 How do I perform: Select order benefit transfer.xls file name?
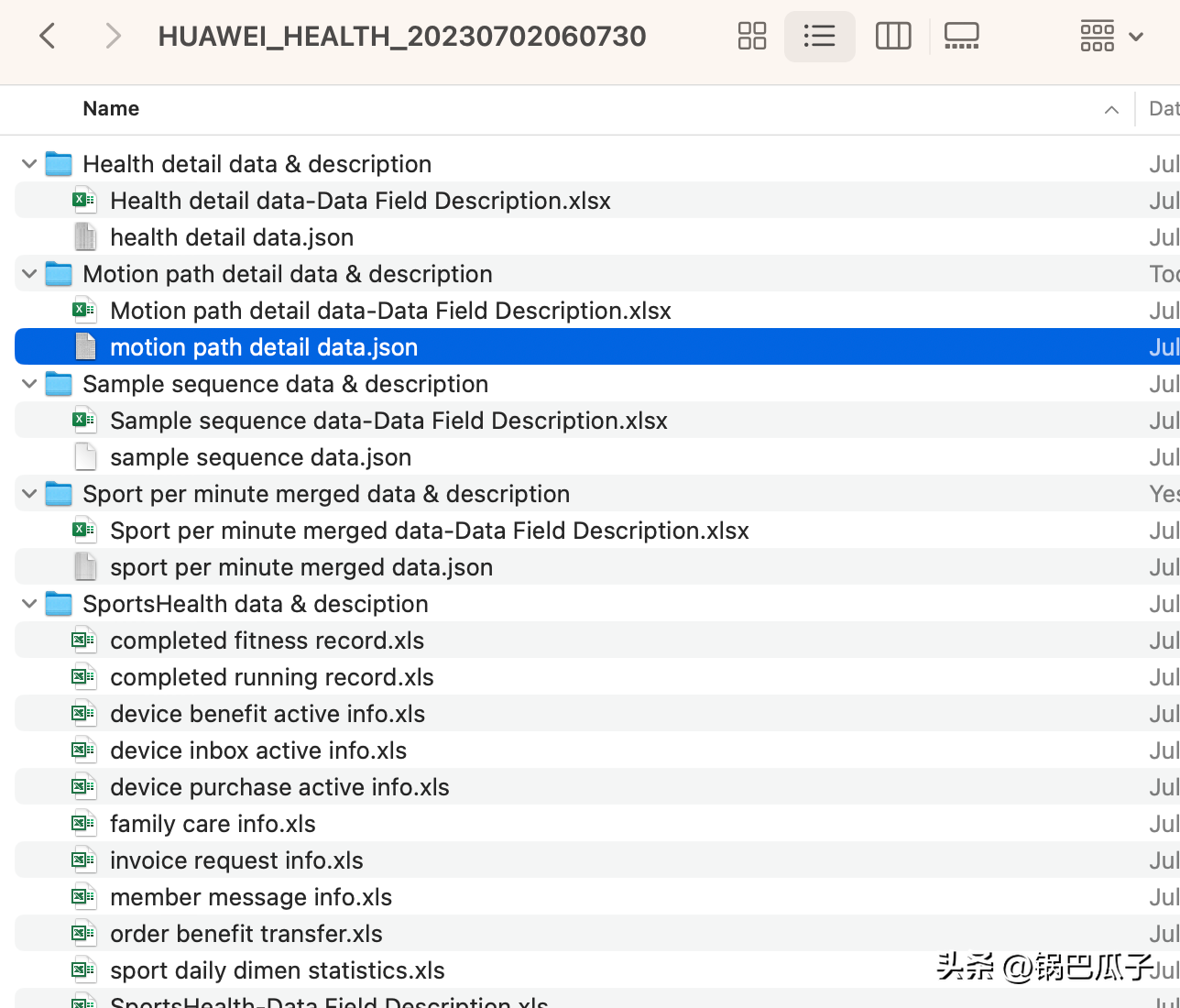(246, 934)
